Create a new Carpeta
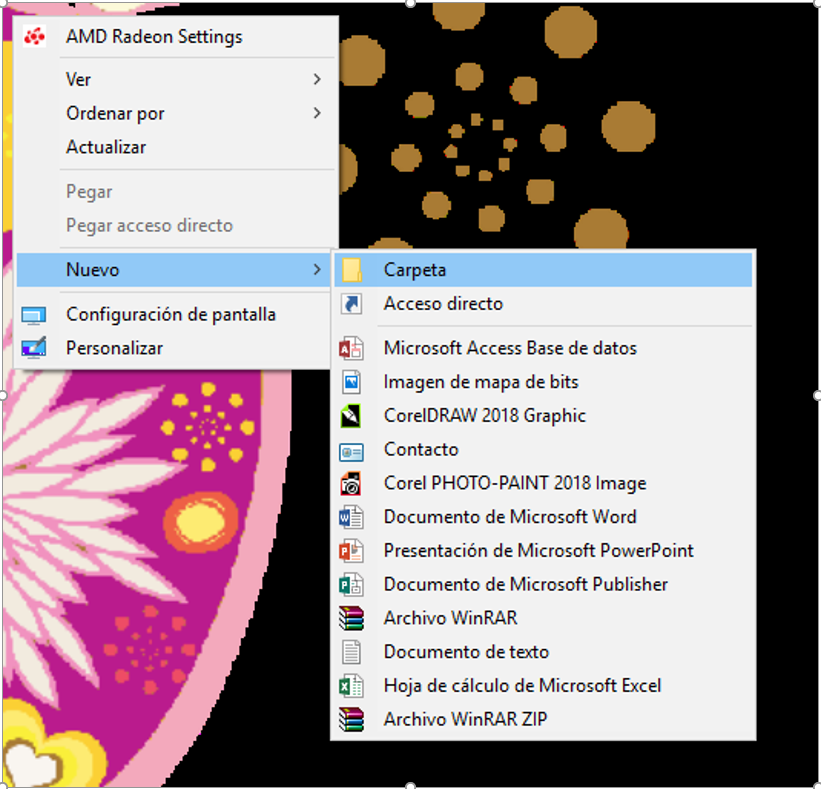The image size is (821, 789). click(x=543, y=270)
